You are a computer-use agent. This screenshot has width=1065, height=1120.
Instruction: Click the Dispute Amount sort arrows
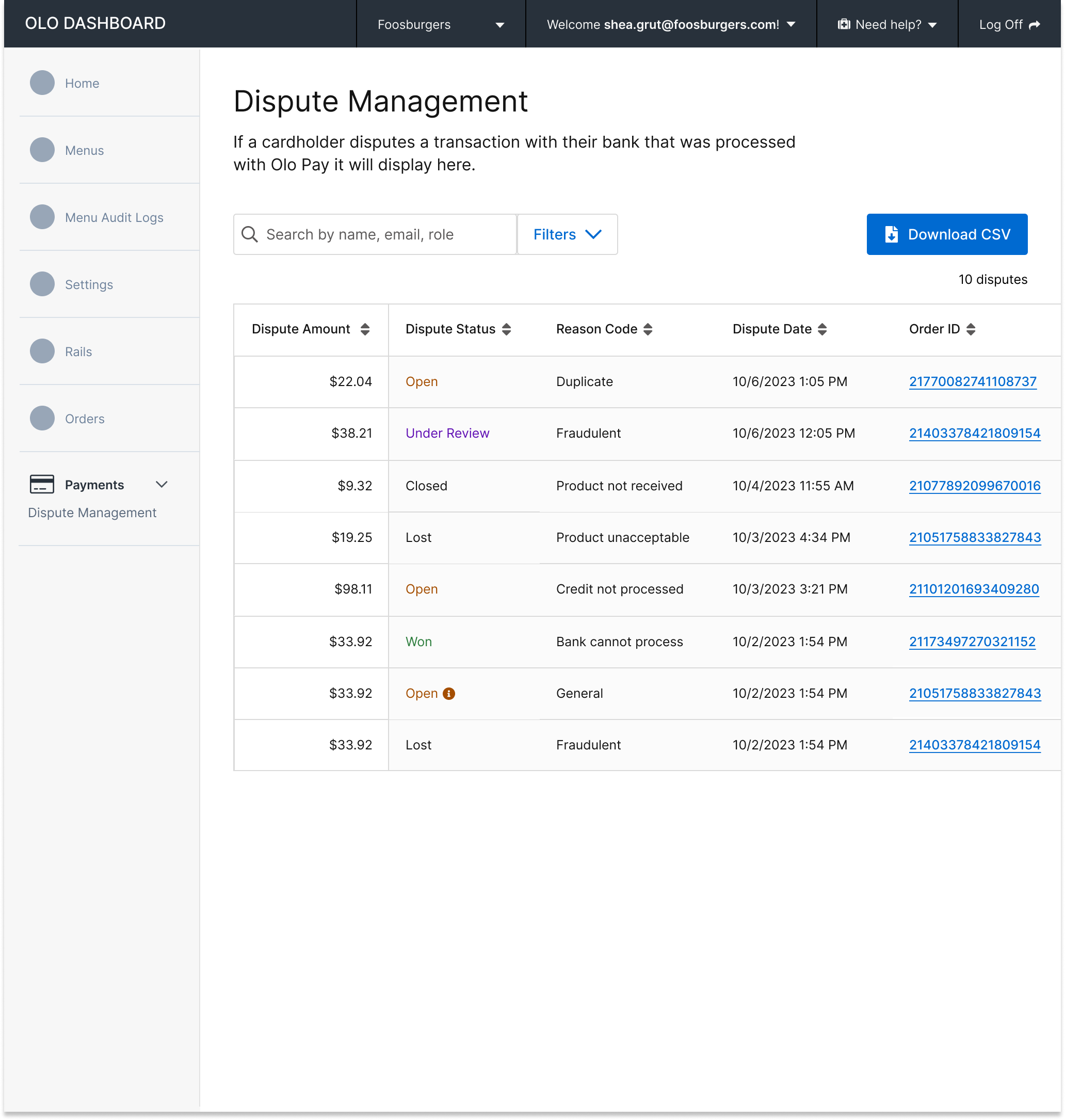click(365, 329)
